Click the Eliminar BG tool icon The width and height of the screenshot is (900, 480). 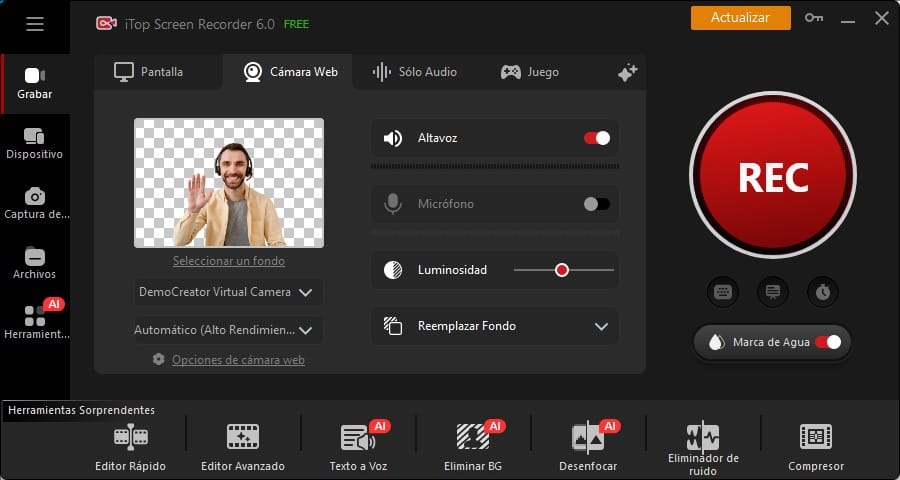click(473, 438)
